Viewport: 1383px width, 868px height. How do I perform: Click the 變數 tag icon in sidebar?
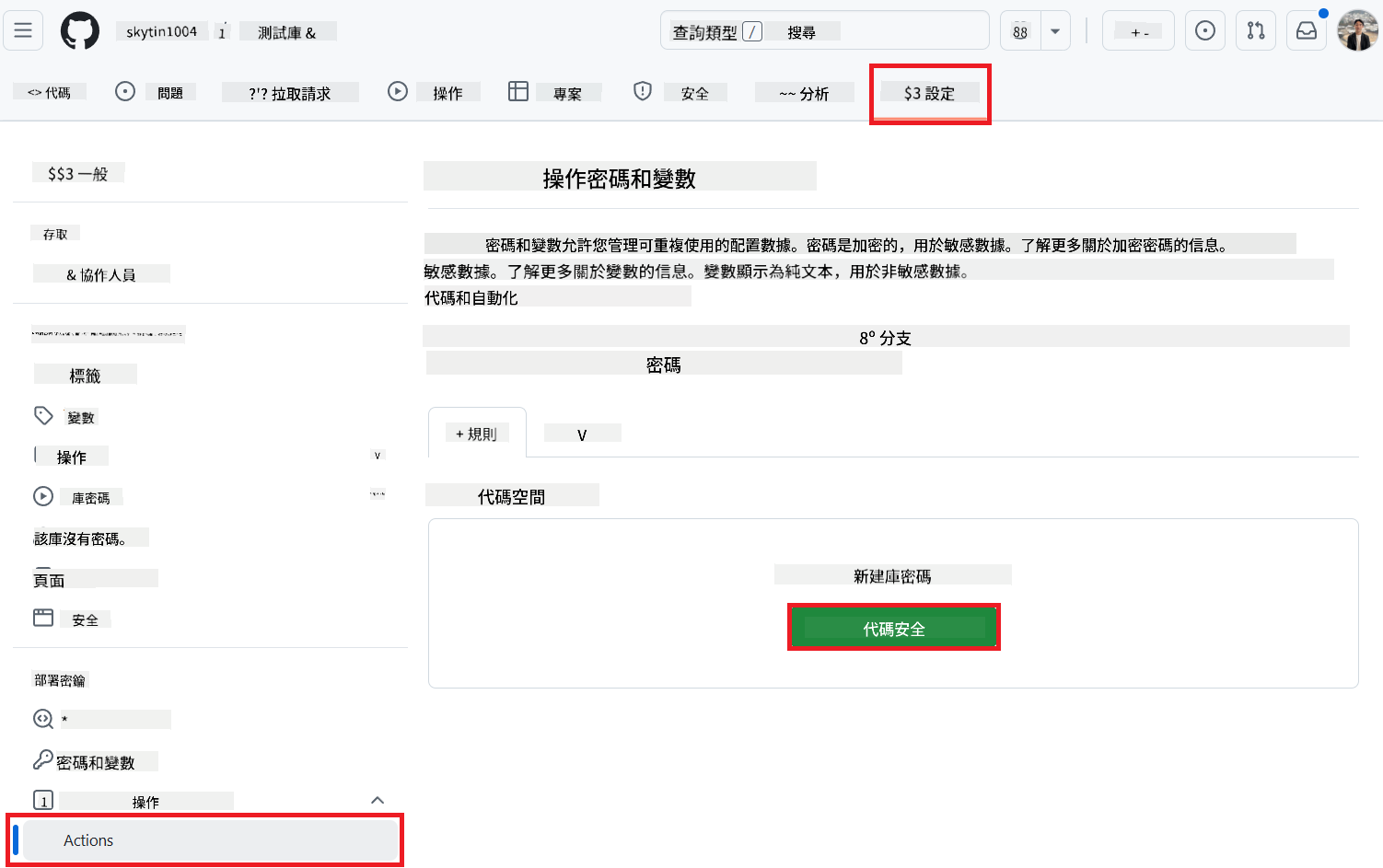(x=43, y=416)
